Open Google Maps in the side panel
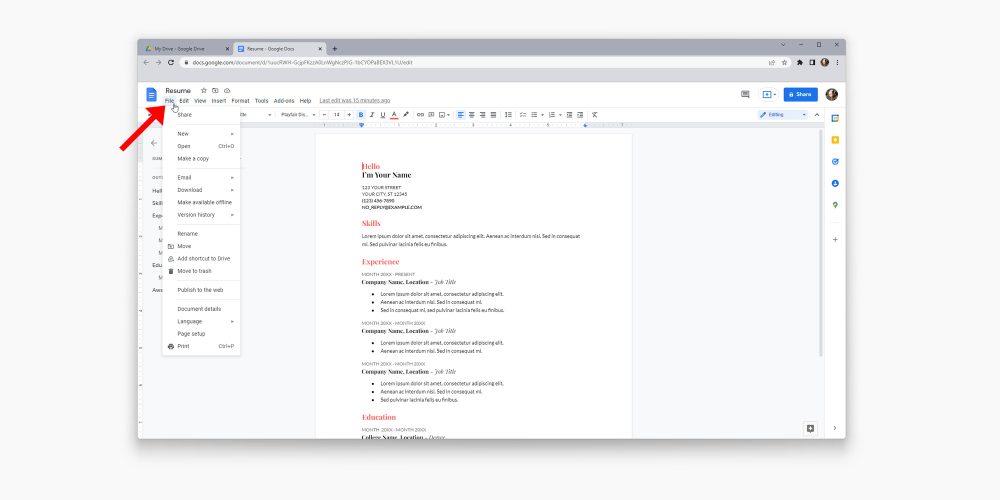Screen dimensions: 1000x500 pyautogui.click(x=835, y=205)
